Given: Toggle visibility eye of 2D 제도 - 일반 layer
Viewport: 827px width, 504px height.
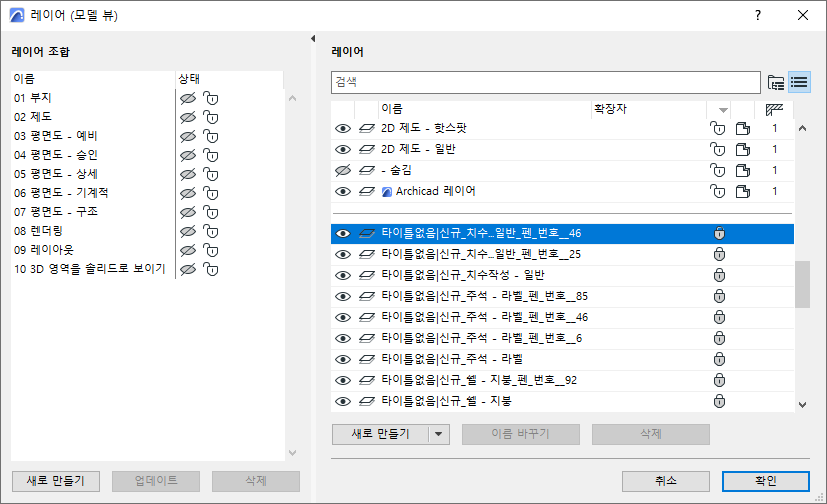Looking at the screenshot, I should (343, 150).
